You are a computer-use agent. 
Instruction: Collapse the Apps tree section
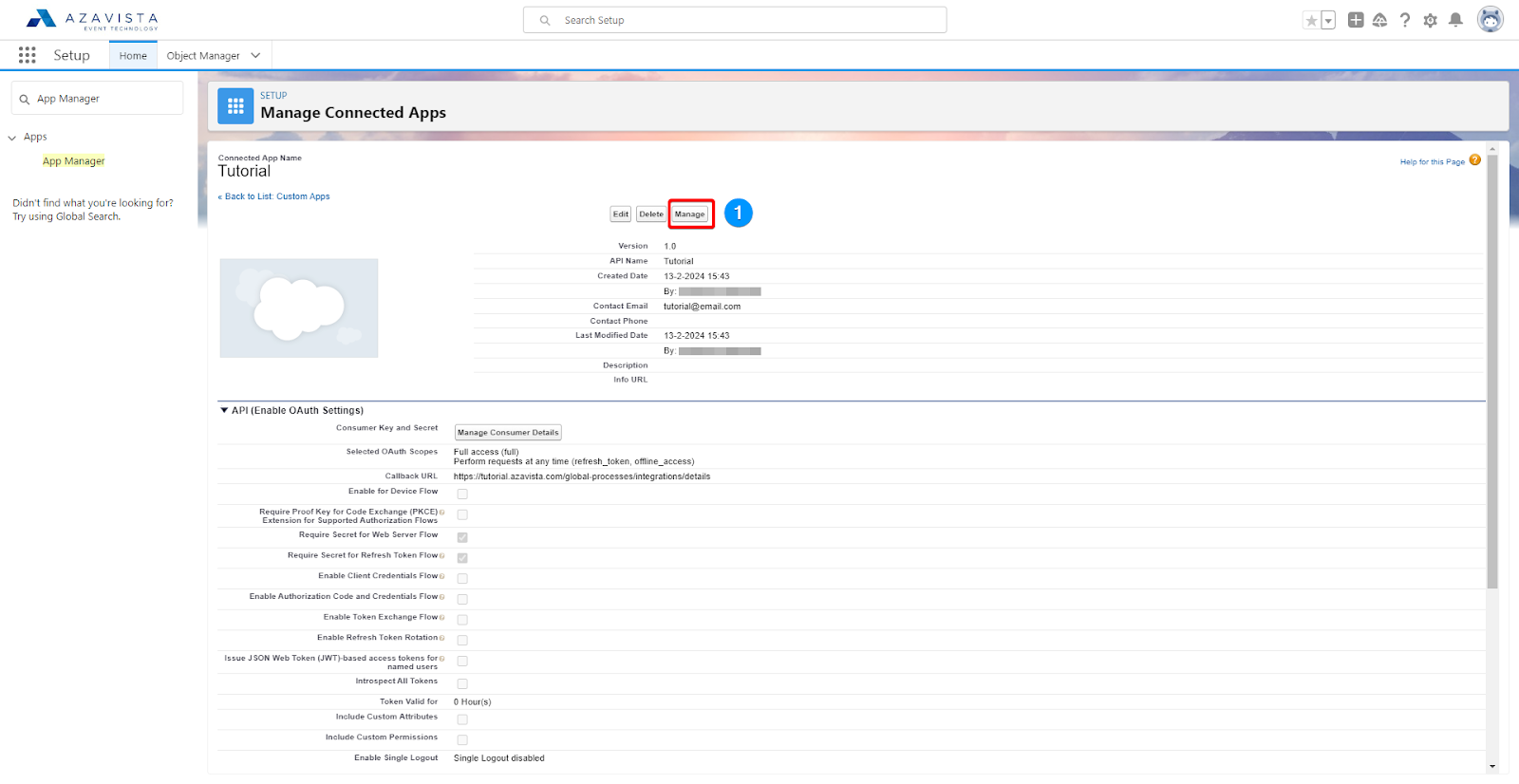(12, 138)
